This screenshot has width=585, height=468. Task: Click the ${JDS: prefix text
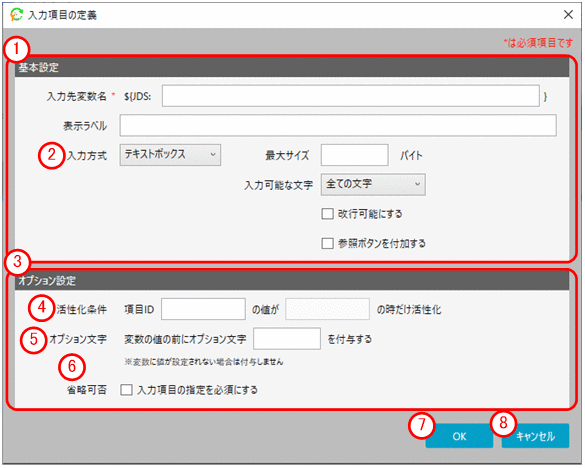[x=138, y=97]
